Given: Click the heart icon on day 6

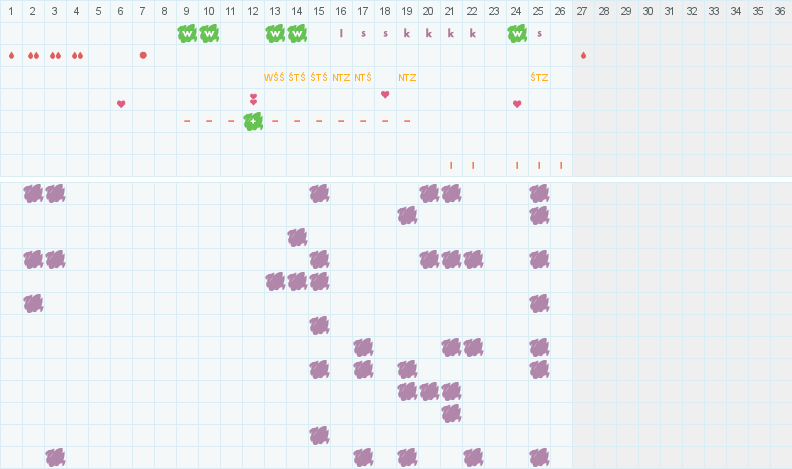Looking at the screenshot, I should (x=121, y=103).
